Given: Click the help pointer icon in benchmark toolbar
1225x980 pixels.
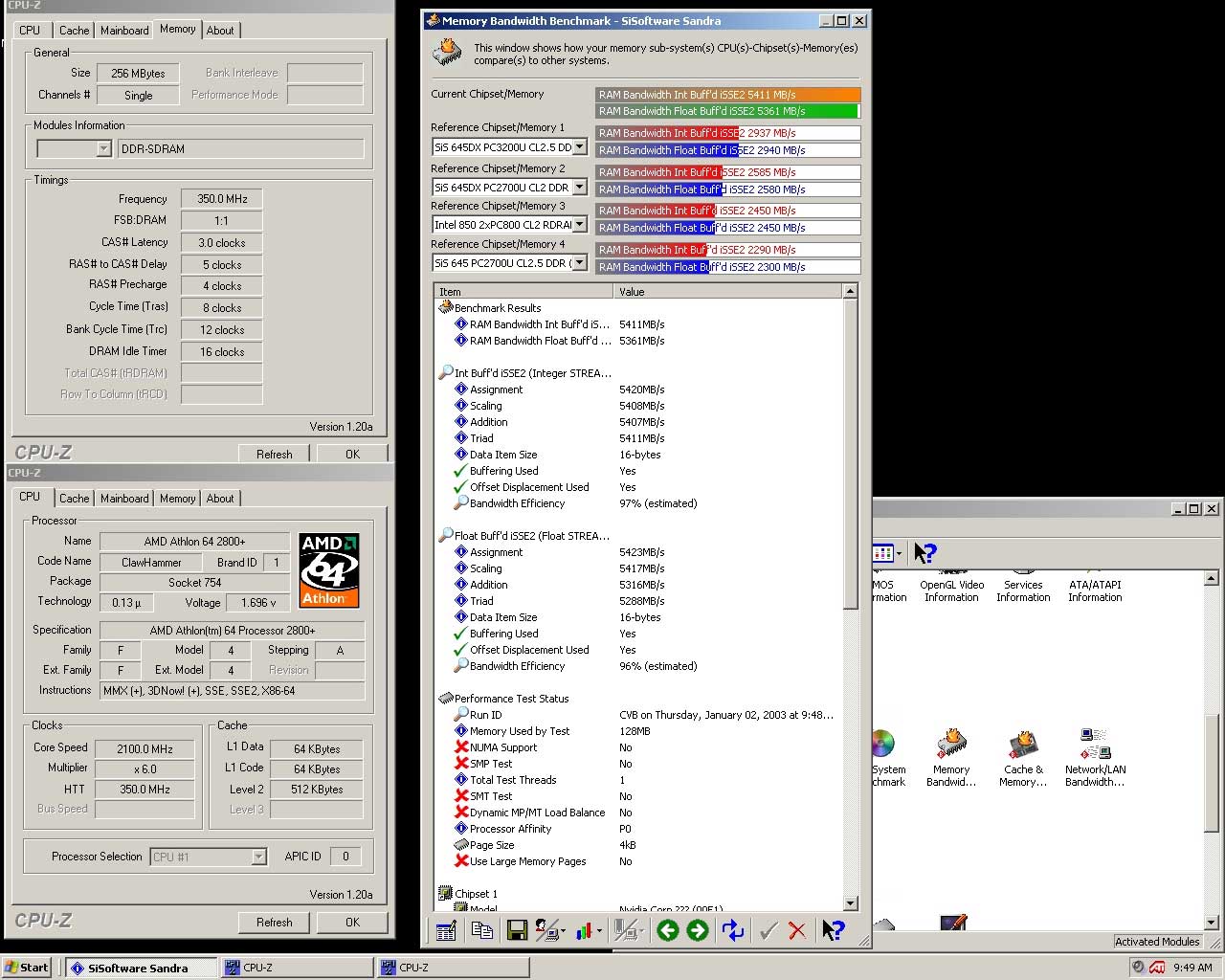Looking at the screenshot, I should pos(834,930).
